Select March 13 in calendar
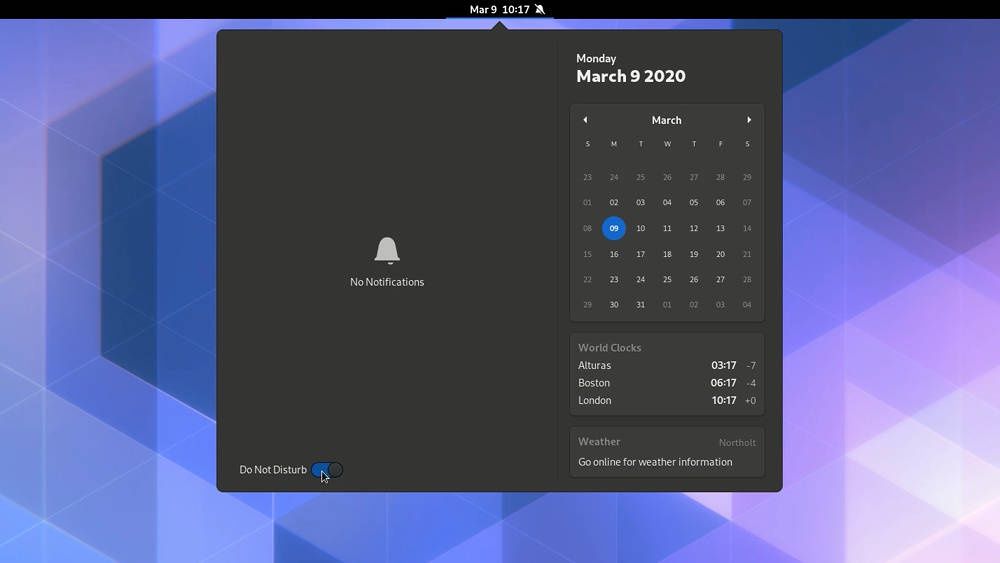 click(x=720, y=228)
